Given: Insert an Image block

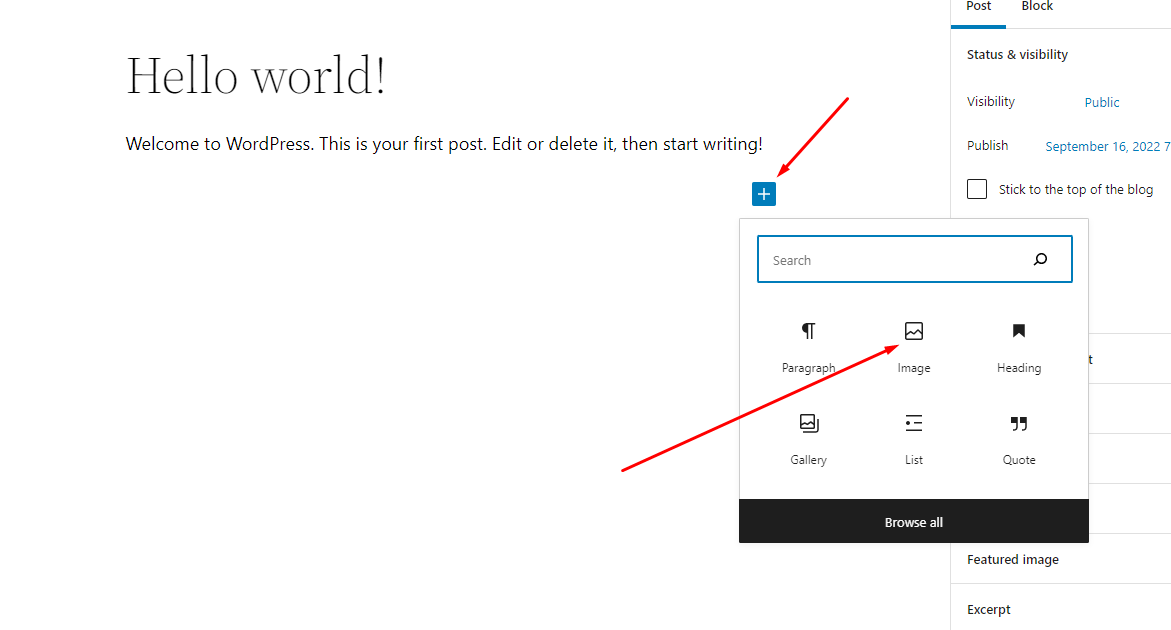Looking at the screenshot, I should point(913,340).
